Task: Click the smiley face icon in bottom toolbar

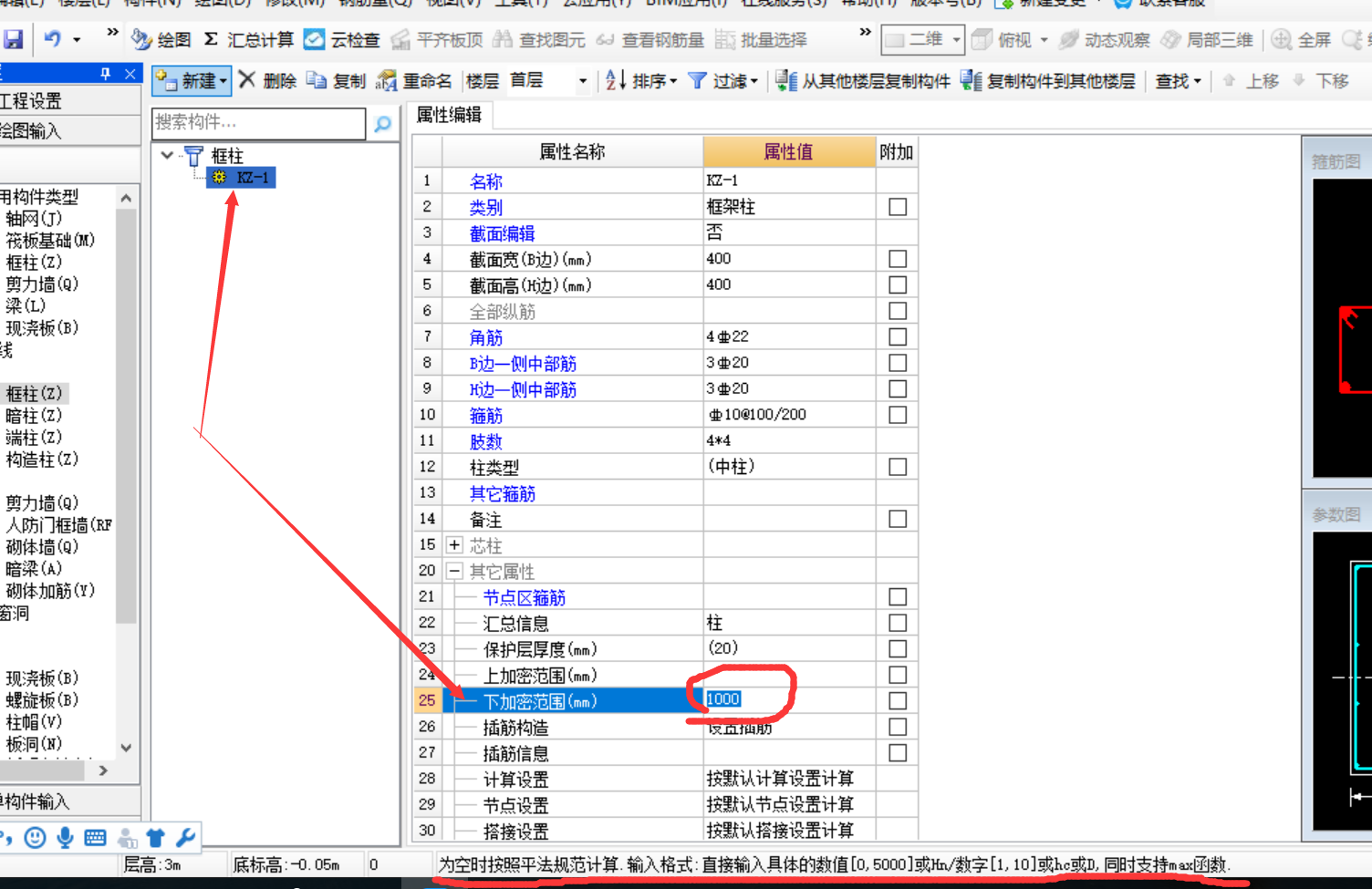Action: [35, 837]
